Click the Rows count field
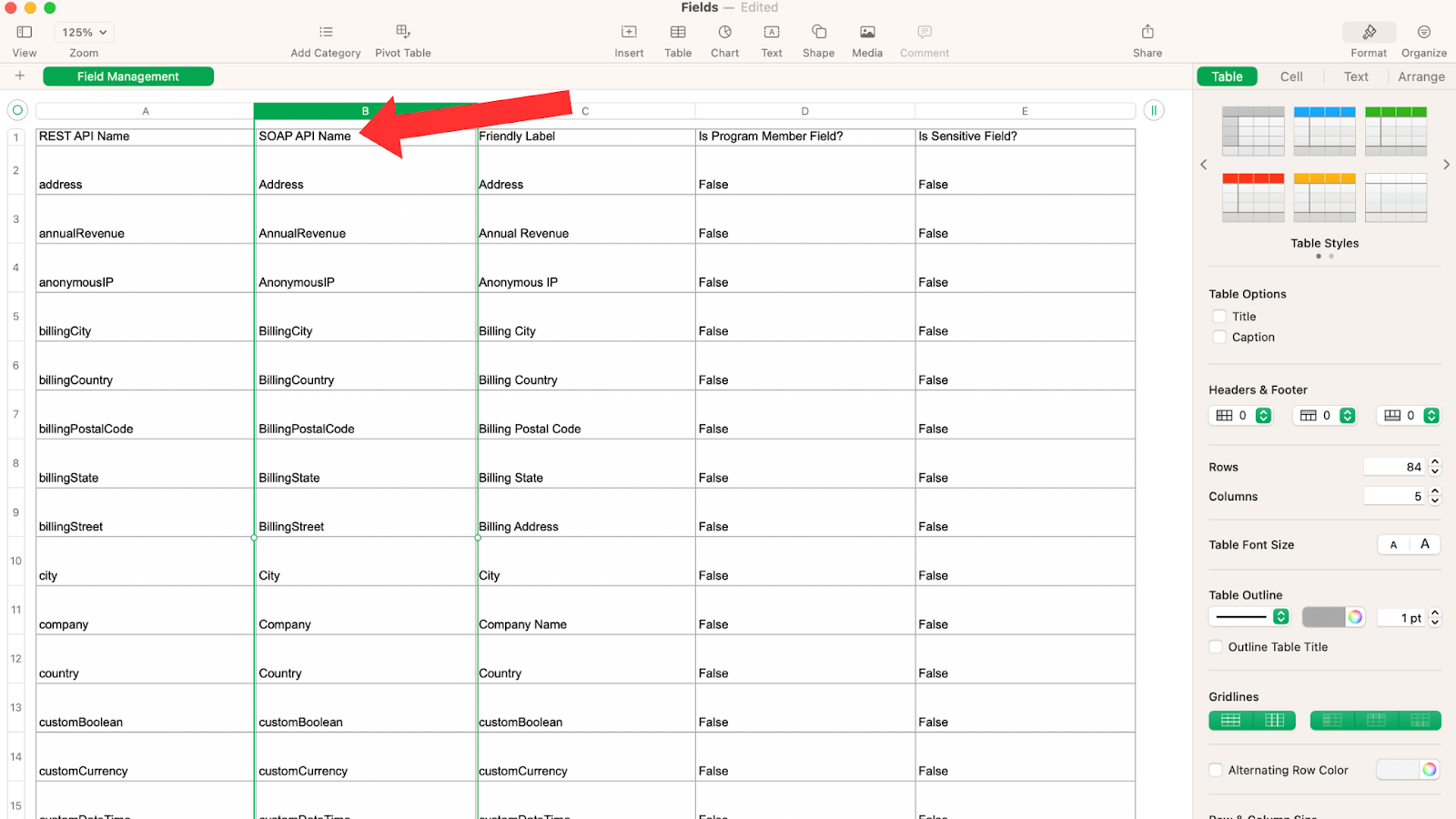The height and width of the screenshot is (819, 1456). (x=1394, y=467)
